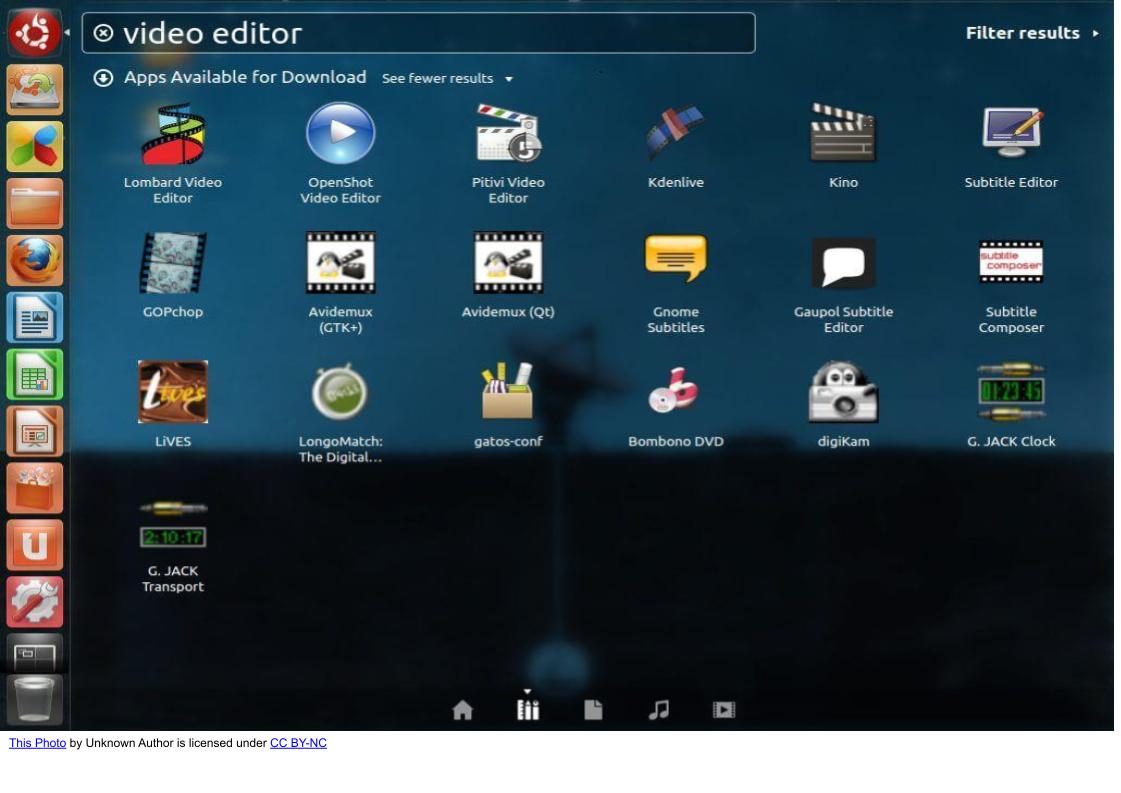
Task: Open Ubuntu Software Center launcher icon
Action: click(x=34, y=488)
